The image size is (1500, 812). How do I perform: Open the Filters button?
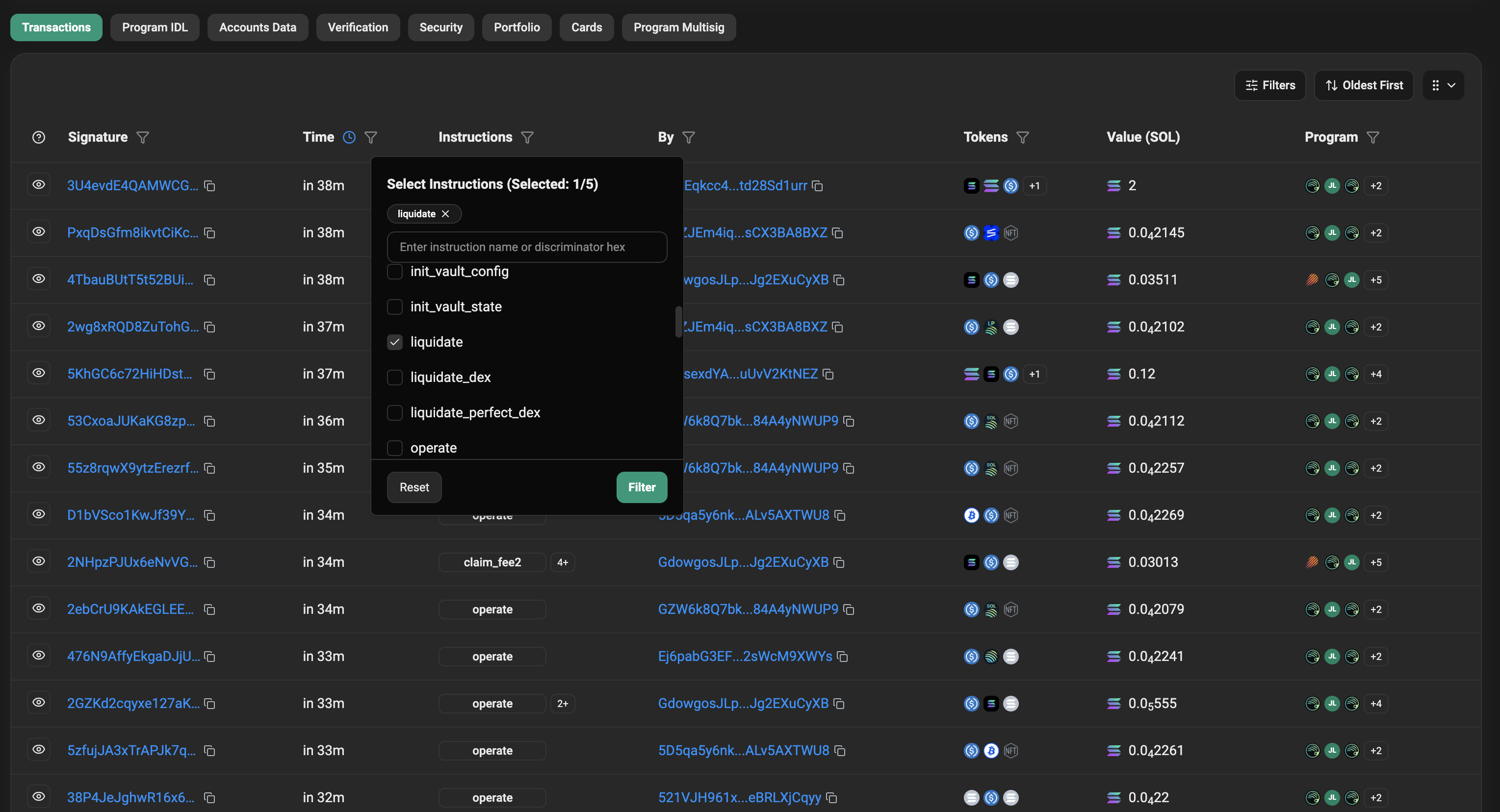(1270, 86)
